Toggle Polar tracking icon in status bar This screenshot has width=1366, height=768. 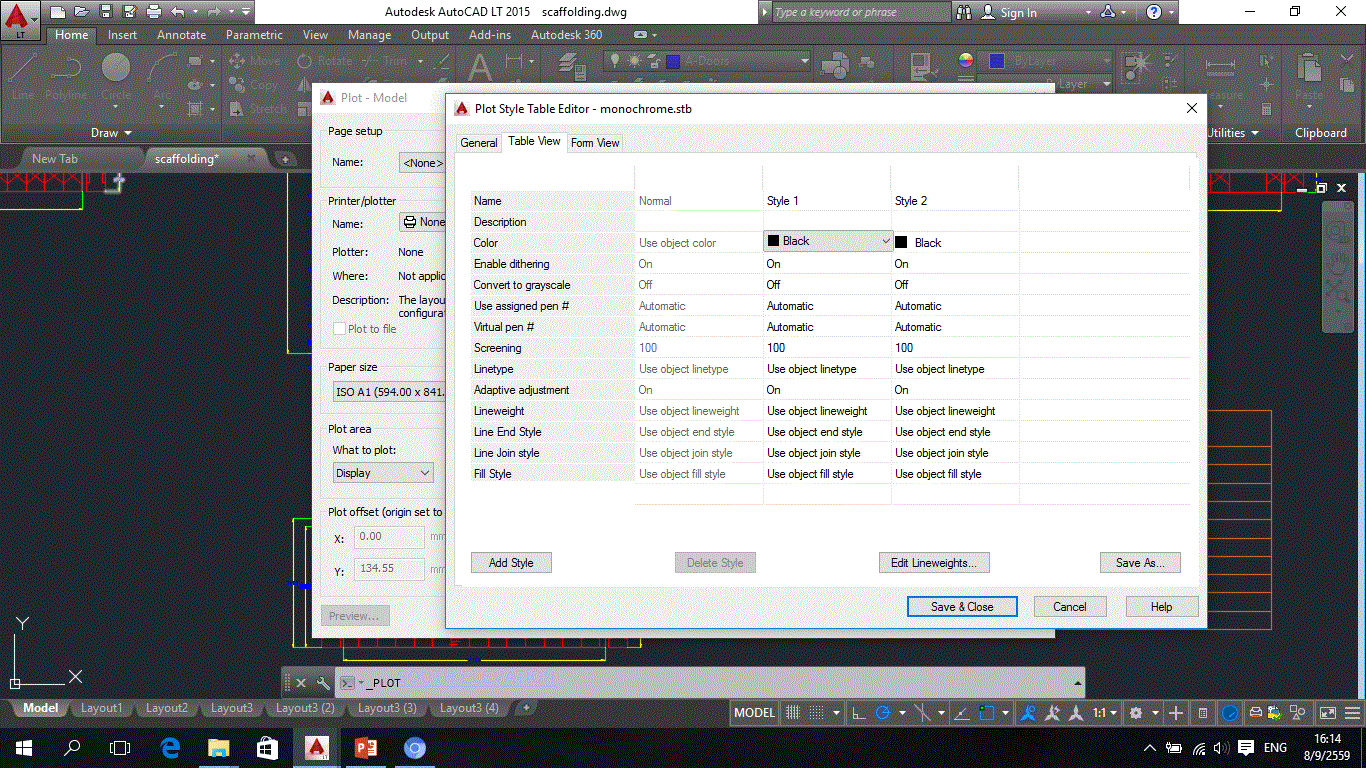(883, 713)
